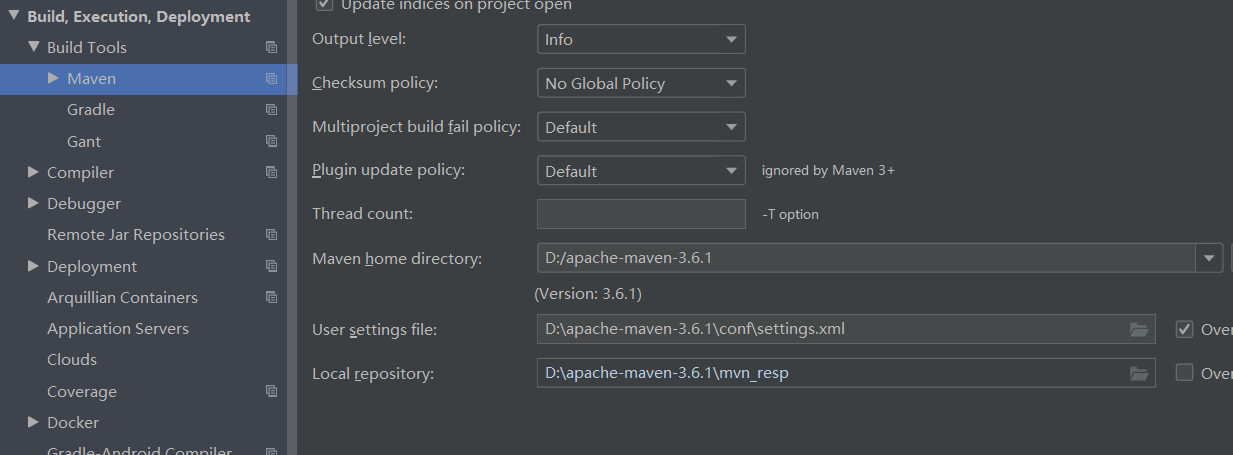Expand the Maven home directory dropdown arrow
Screen dimensions: 1233x455
point(1209,258)
